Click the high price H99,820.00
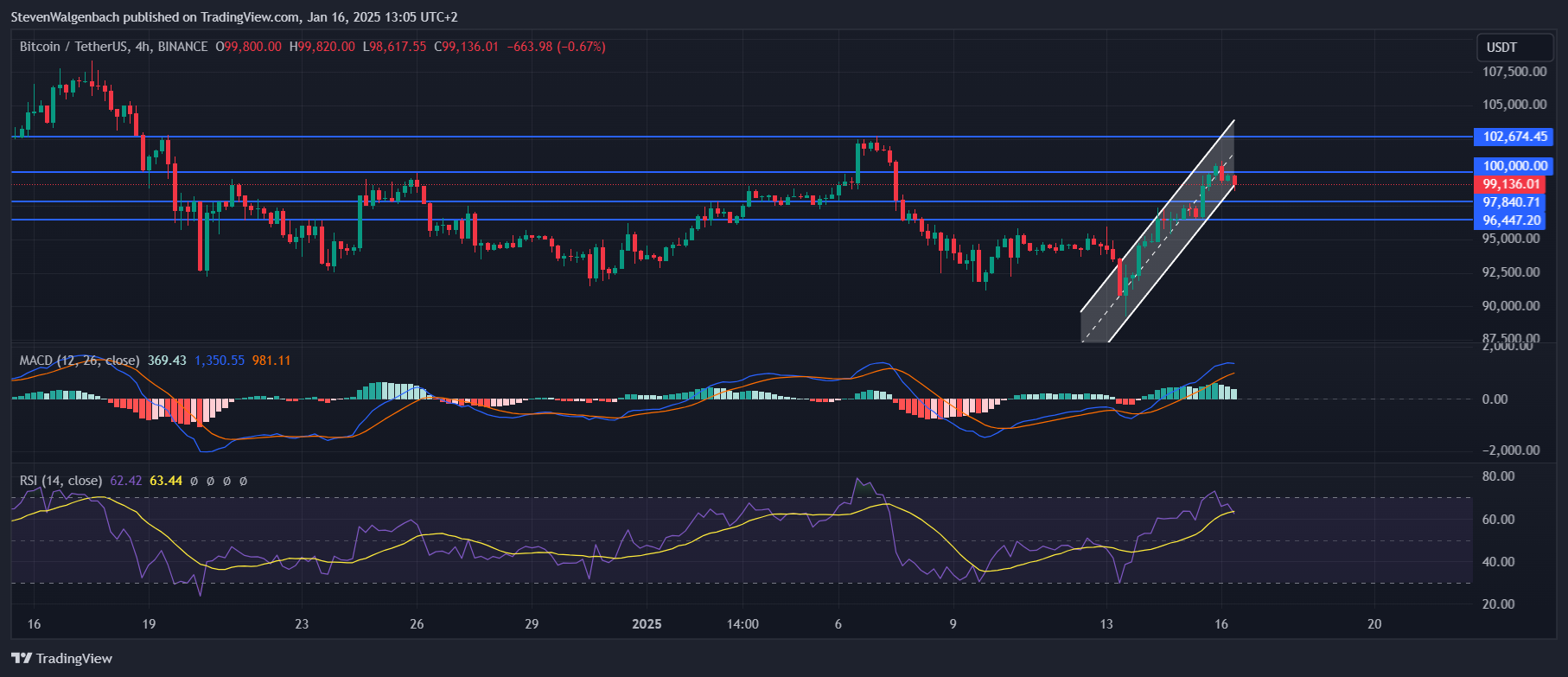This screenshot has height=677, width=1568. pos(322,47)
